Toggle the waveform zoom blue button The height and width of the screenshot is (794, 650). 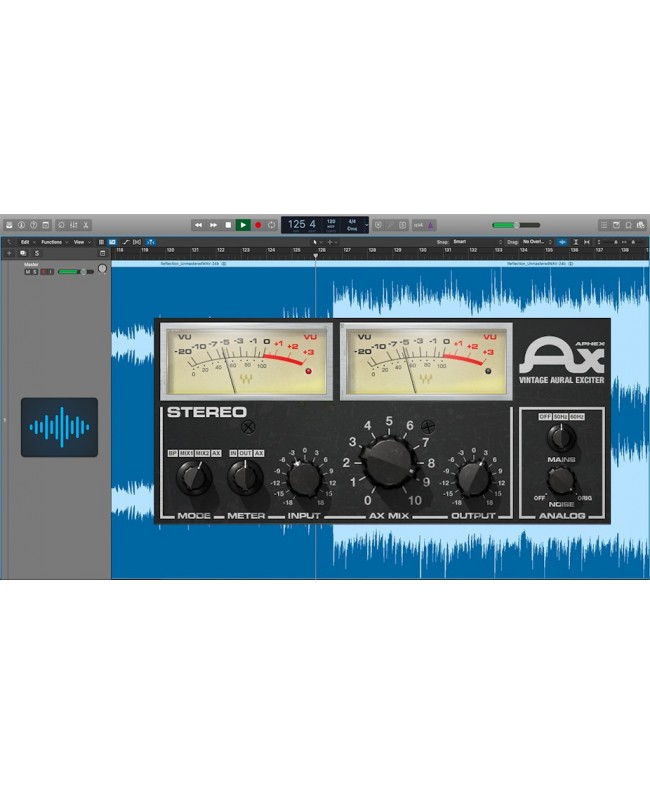562,242
